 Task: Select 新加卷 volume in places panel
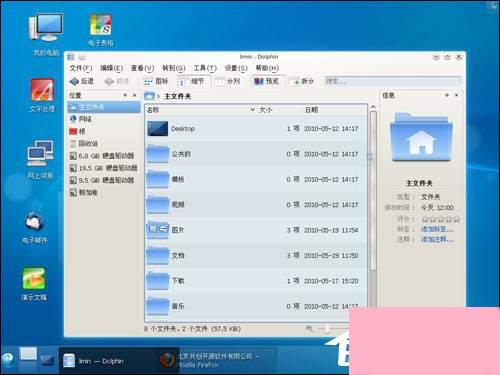tap(104, 192)
